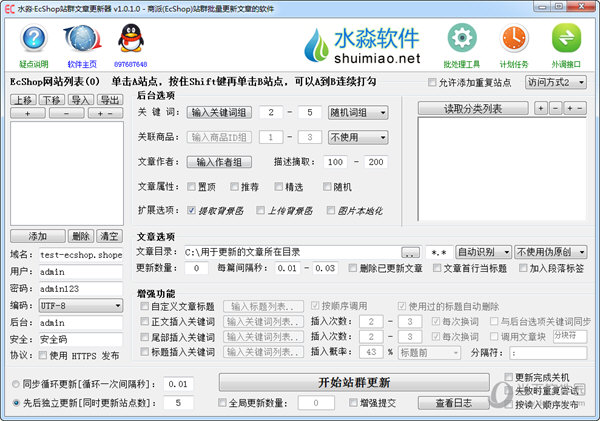Toggle 更新完成关机 checkbox
The image size is (600, 421).
point(509,377)
